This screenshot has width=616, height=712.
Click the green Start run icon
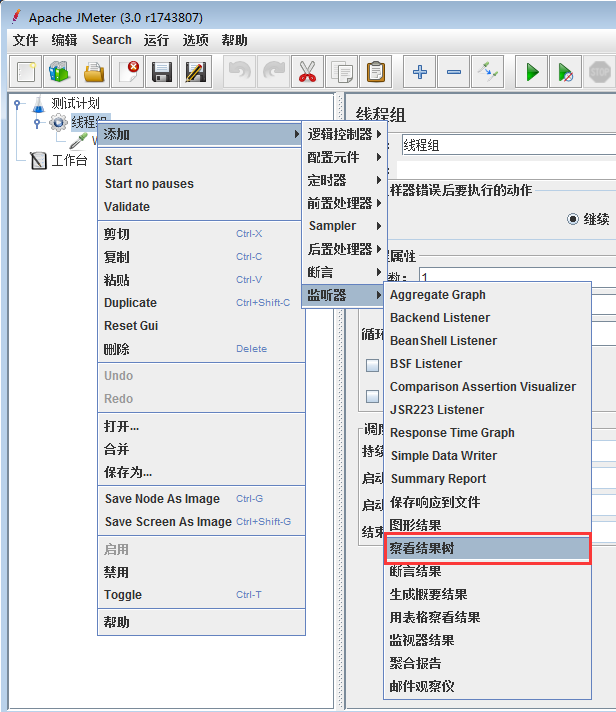(x=532, y=72)
